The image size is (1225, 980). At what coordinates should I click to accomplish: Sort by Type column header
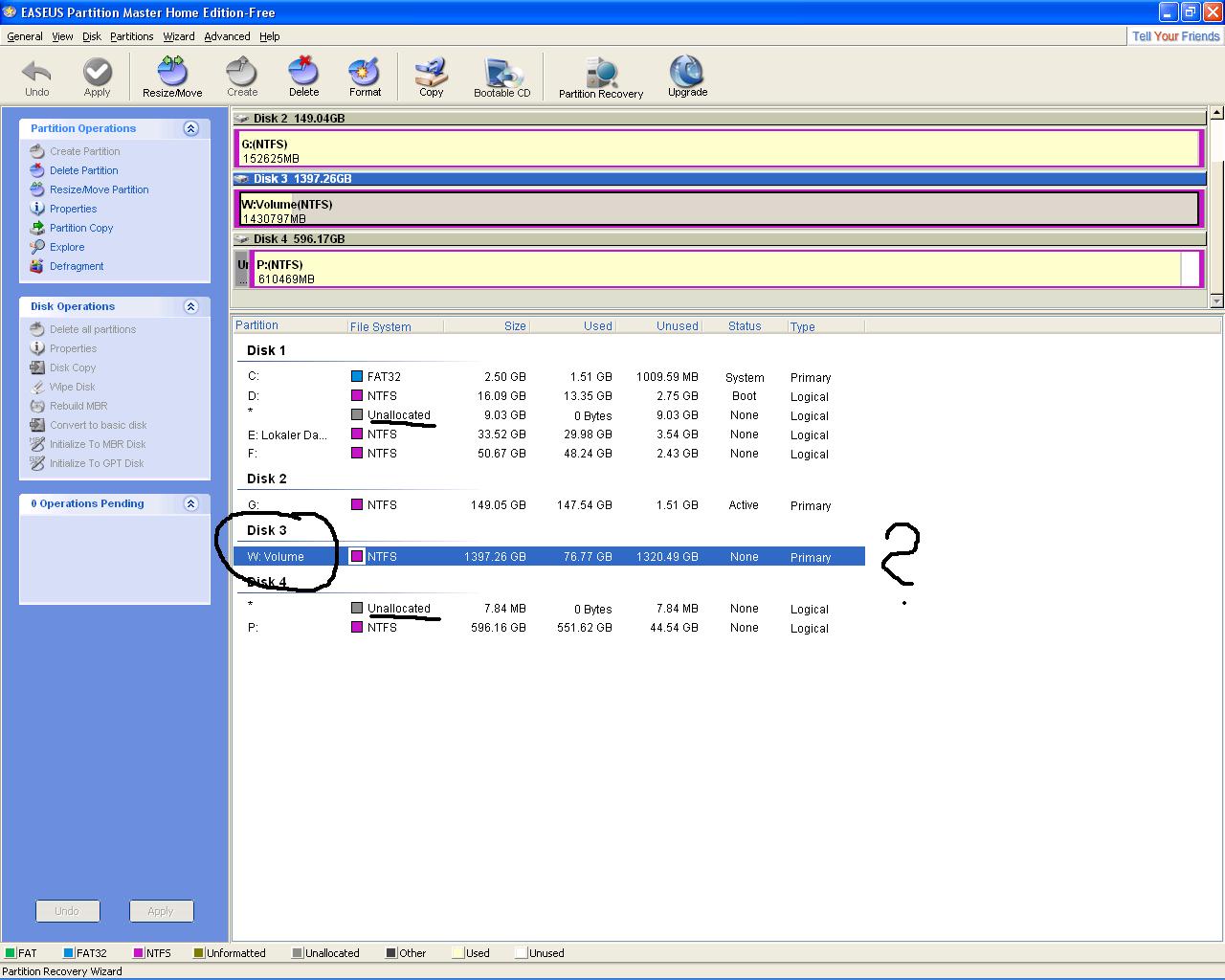tap(826, 326)
